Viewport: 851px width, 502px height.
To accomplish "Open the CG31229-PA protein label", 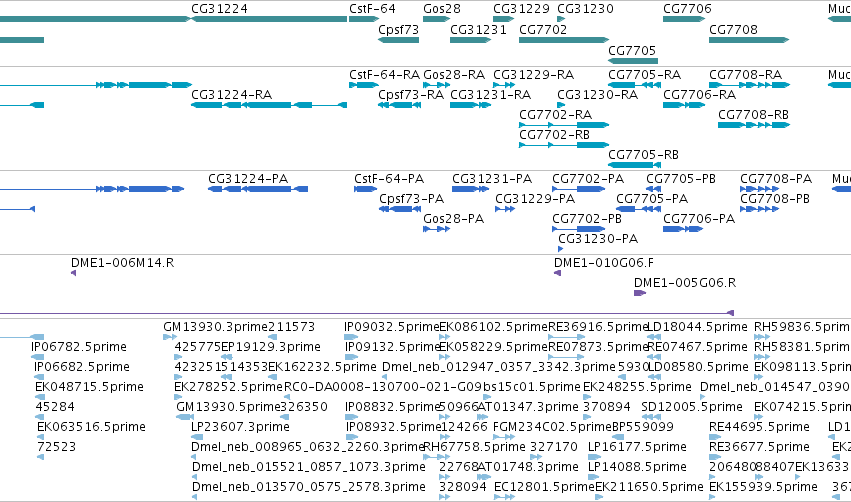I will 535,199.
